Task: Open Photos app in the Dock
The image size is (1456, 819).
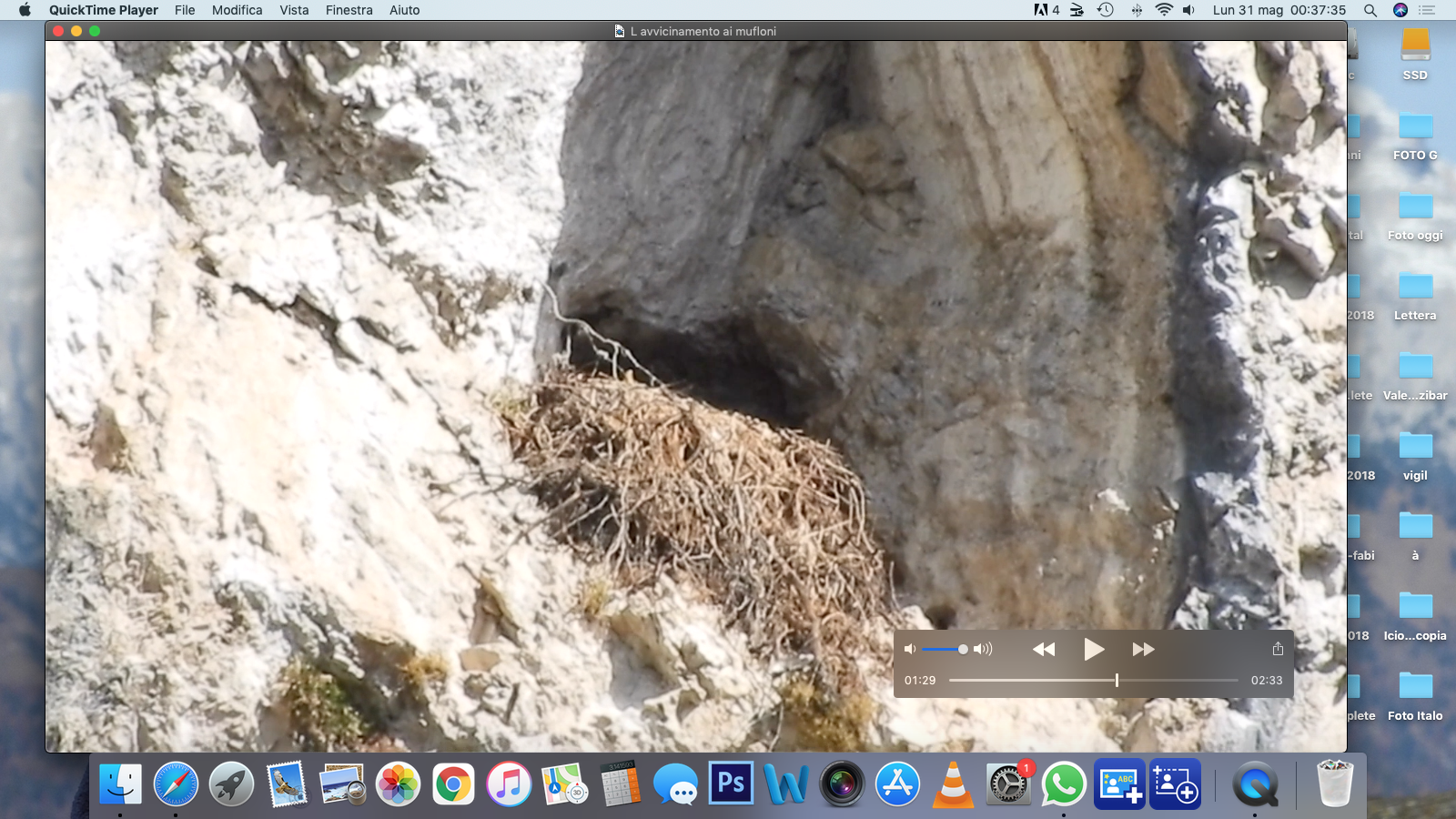Action: click(398, 784)
